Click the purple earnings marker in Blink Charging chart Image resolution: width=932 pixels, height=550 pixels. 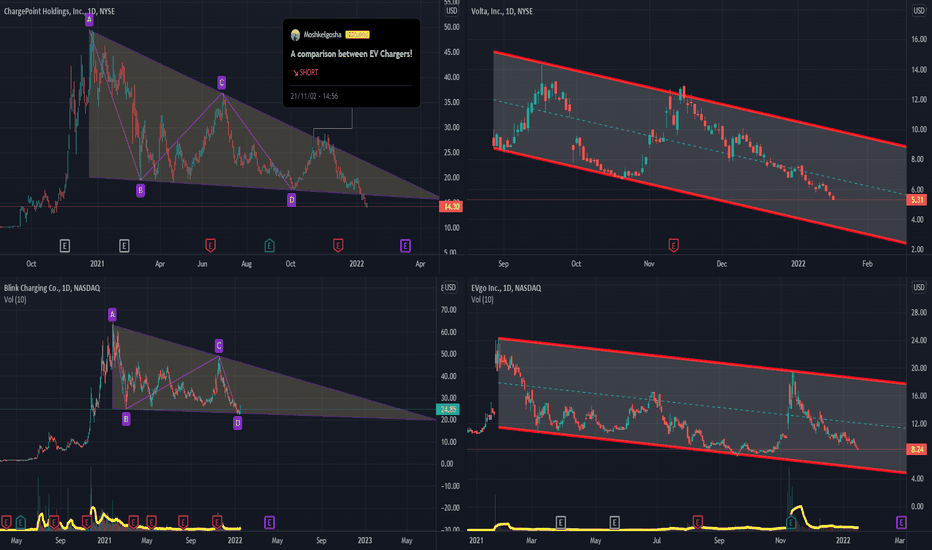coord(269,522)
